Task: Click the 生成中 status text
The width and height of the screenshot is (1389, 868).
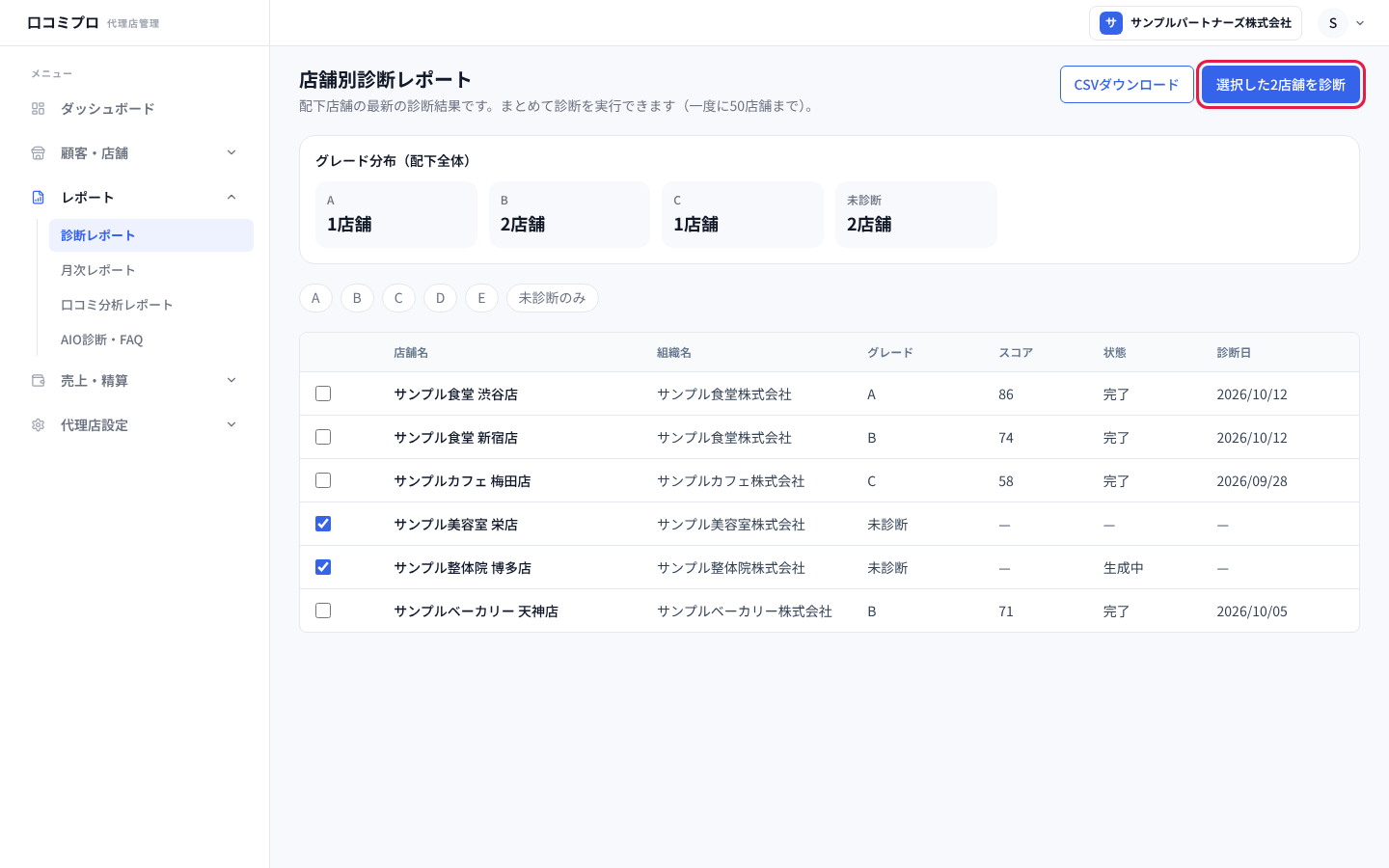Action: click(1124, 568)
